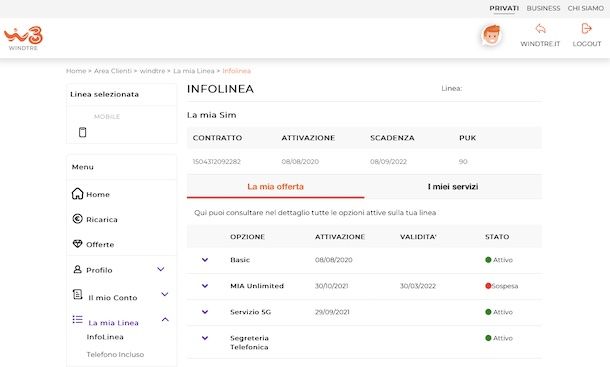Select the mobile phone line icon
Screen dimensions: 610x367
coord(82,132)
